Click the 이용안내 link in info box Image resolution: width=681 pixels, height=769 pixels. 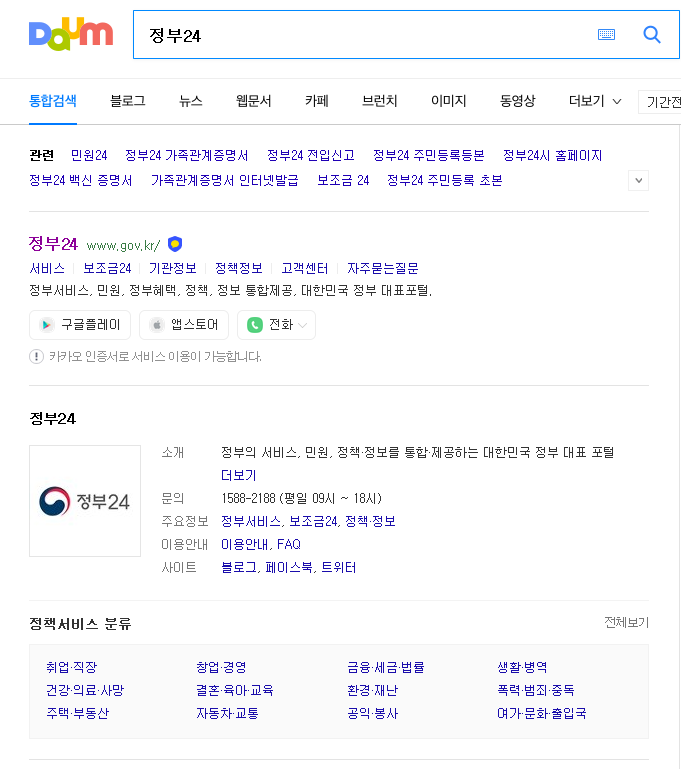[245, 544]
